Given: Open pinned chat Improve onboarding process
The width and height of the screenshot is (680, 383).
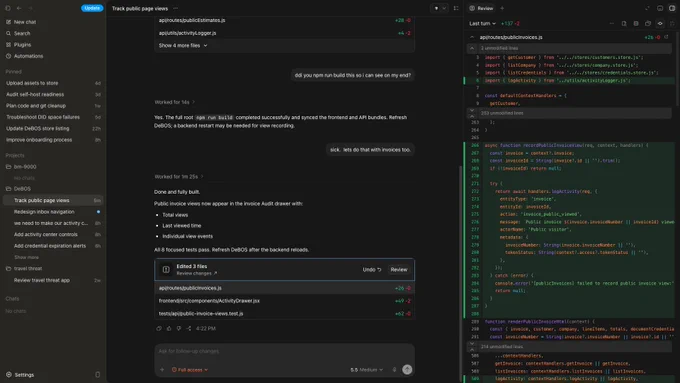Looking at the screenshot, I should 53,140.
